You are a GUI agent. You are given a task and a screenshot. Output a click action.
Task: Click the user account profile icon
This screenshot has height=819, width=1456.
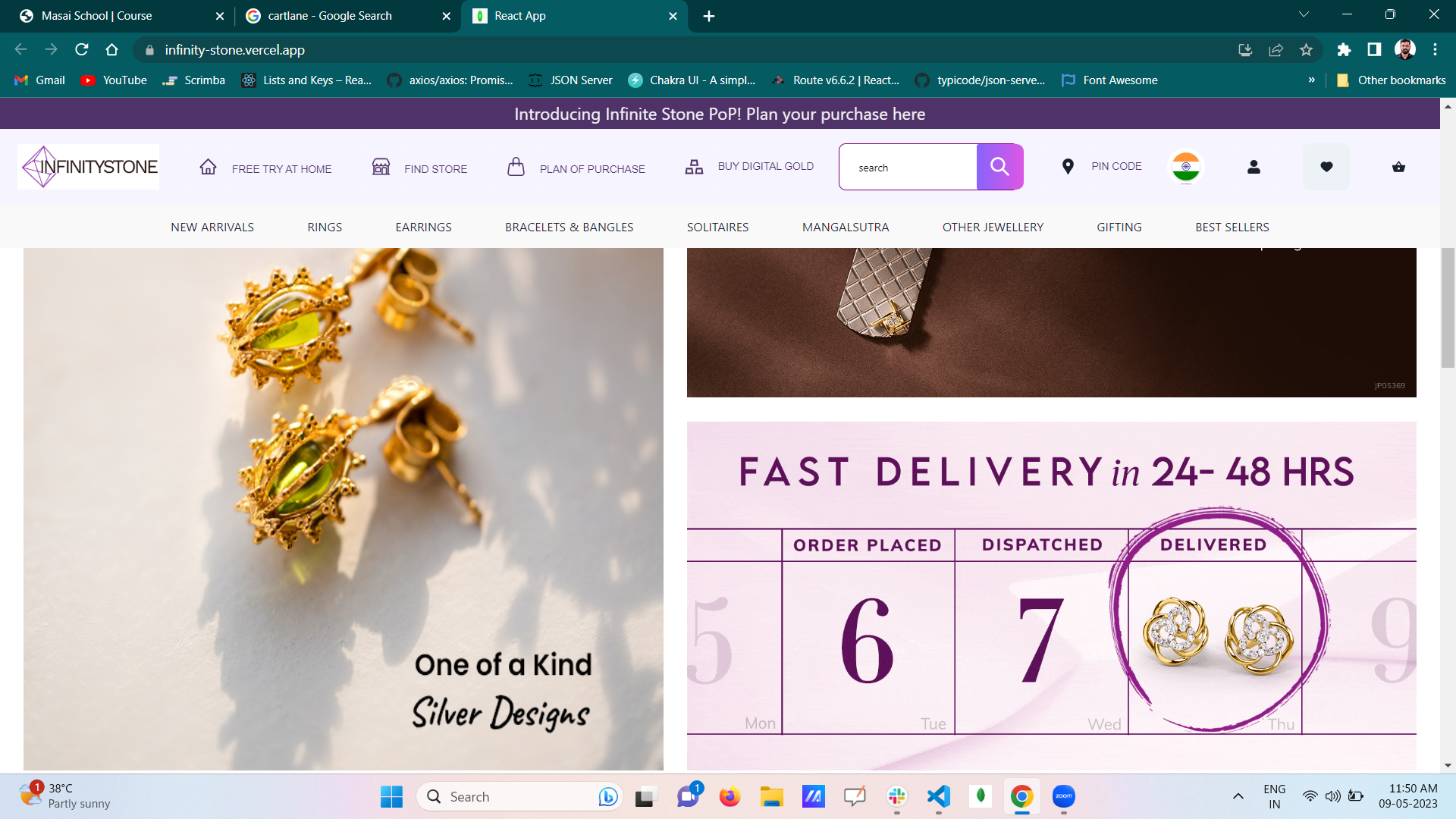[1254, 167]
